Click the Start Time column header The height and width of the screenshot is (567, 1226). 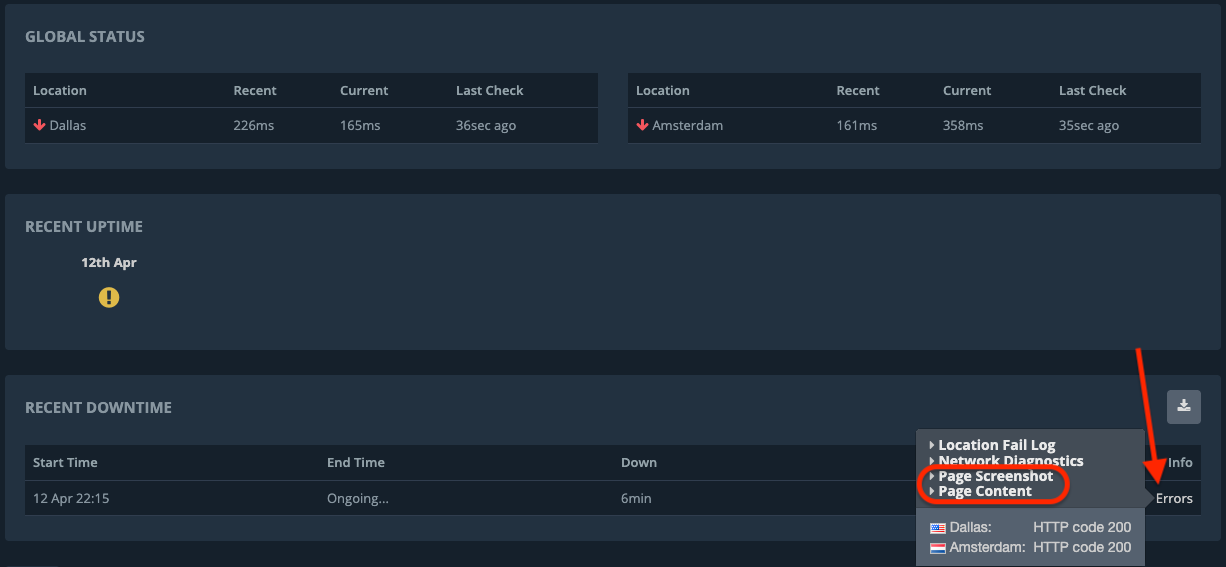point(65,462)
